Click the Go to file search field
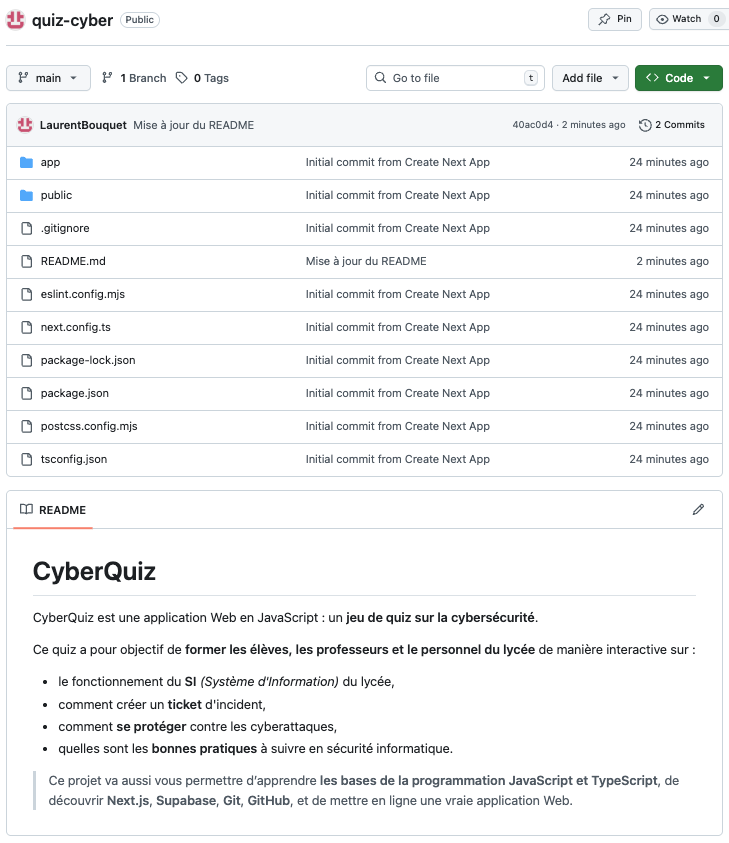Viewport: 729px width, 843px height. coord(455,77)
